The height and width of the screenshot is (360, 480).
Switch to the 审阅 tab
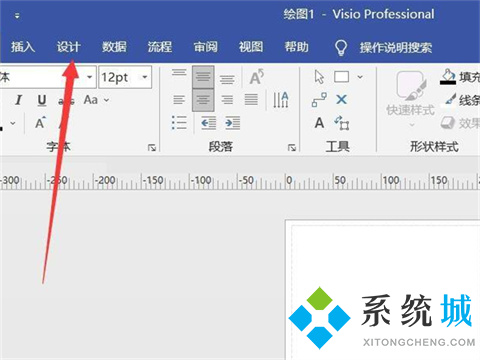click(x=205, y=47)
